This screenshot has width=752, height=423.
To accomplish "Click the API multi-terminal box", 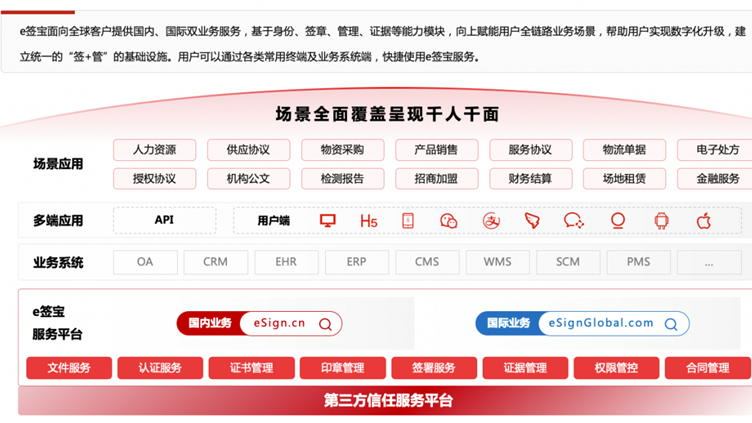I will click(164, 221).
